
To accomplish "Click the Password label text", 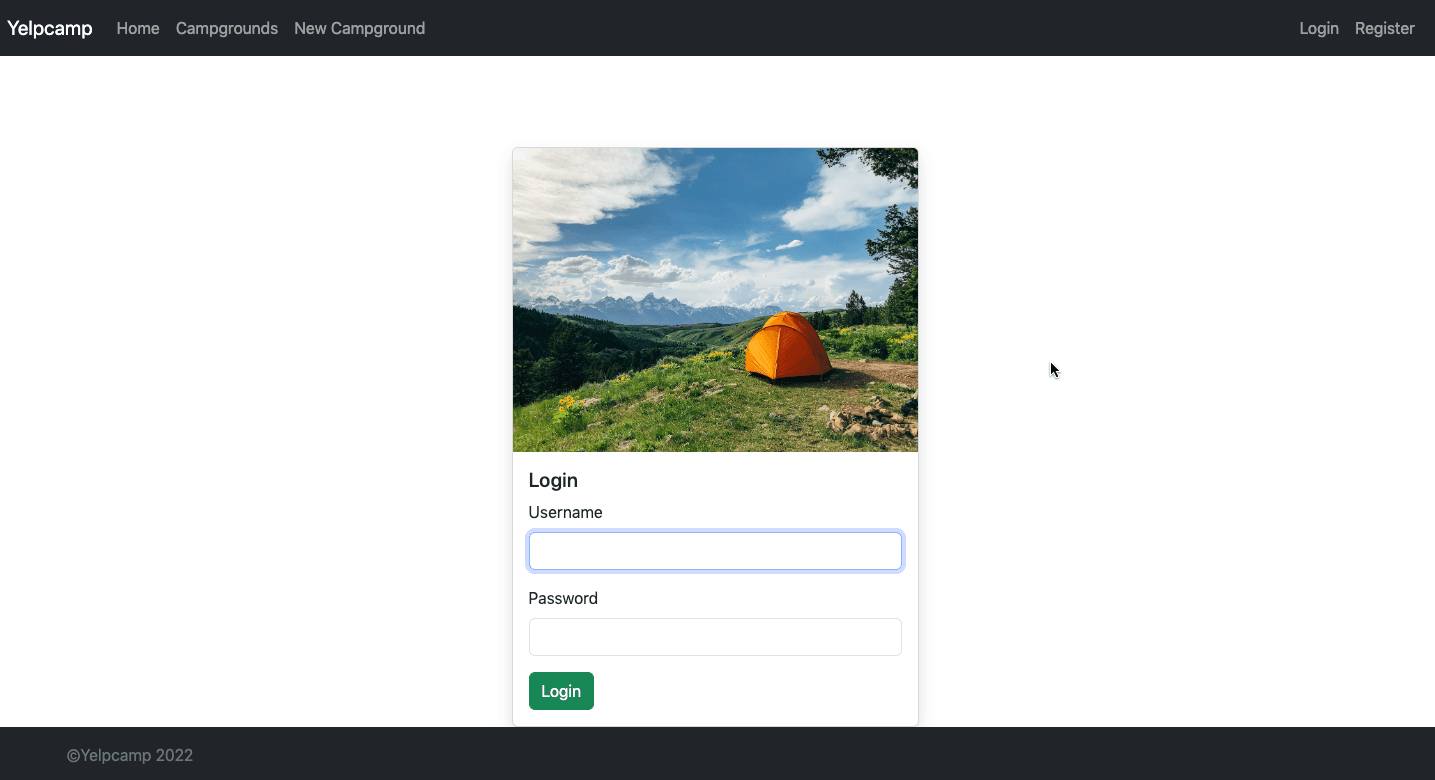I will tap(563, 598).
